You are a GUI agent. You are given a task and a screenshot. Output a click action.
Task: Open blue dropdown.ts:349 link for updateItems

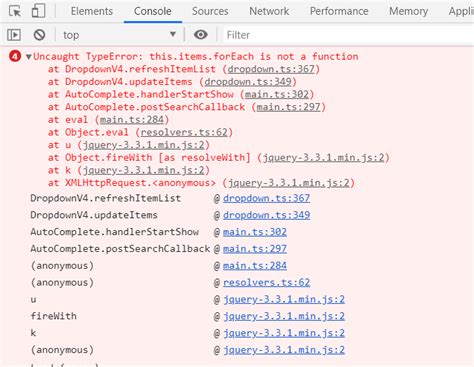(266, 215)
